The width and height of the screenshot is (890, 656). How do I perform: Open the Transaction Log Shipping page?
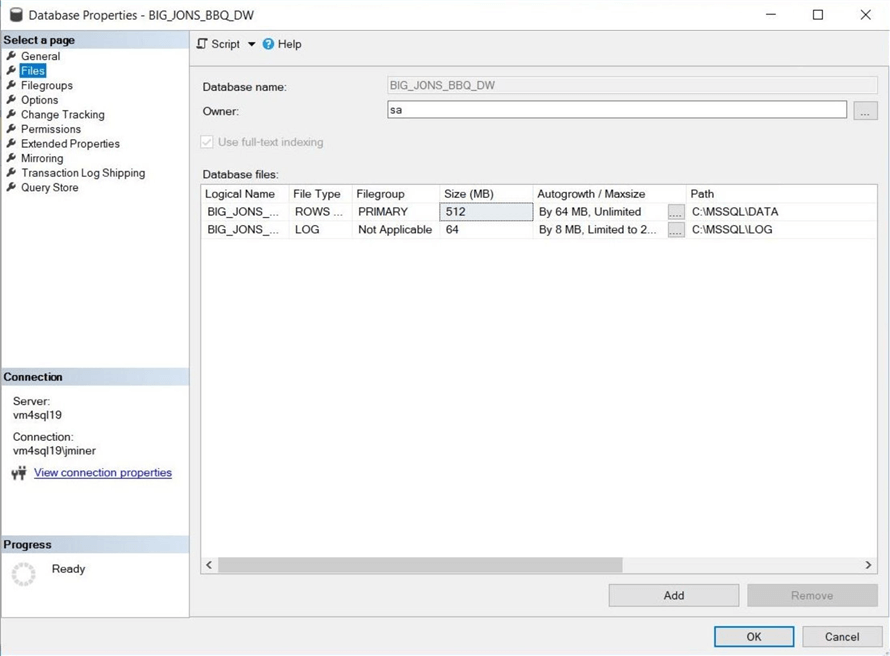click(81, 172)
